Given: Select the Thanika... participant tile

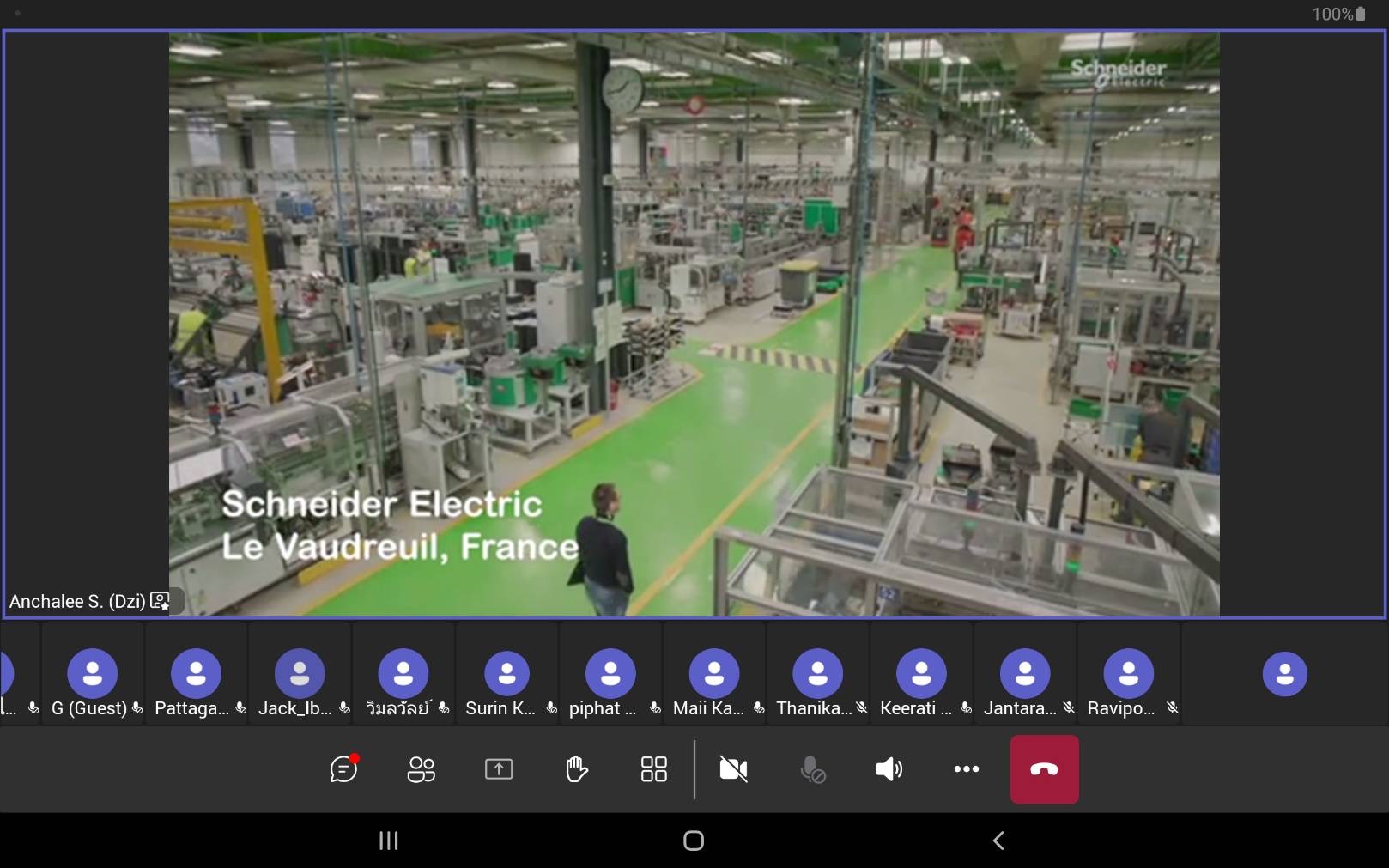Looking at the screenshot, I should 817,675.
